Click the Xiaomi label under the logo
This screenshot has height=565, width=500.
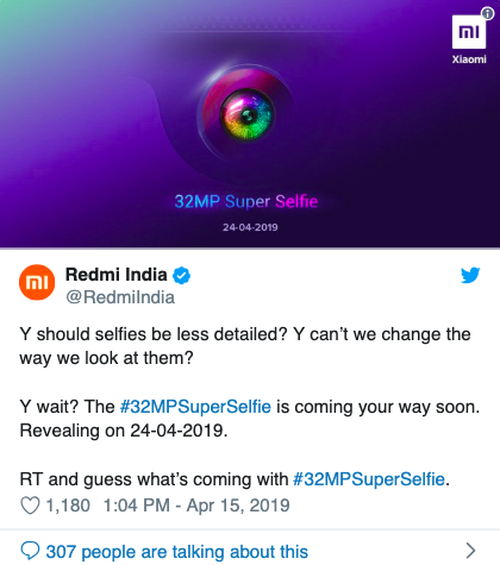tap(469, 59)
